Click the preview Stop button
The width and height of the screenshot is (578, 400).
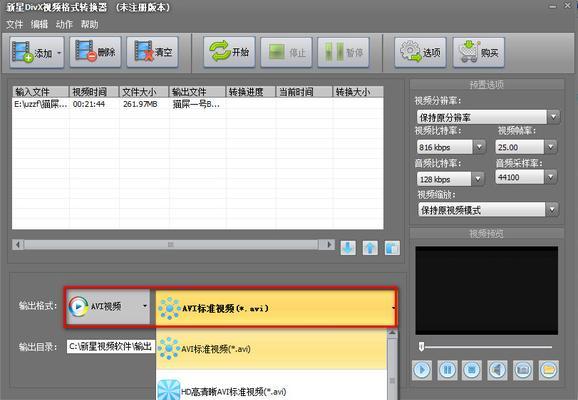pyautogui.click(x=471, y=370)
